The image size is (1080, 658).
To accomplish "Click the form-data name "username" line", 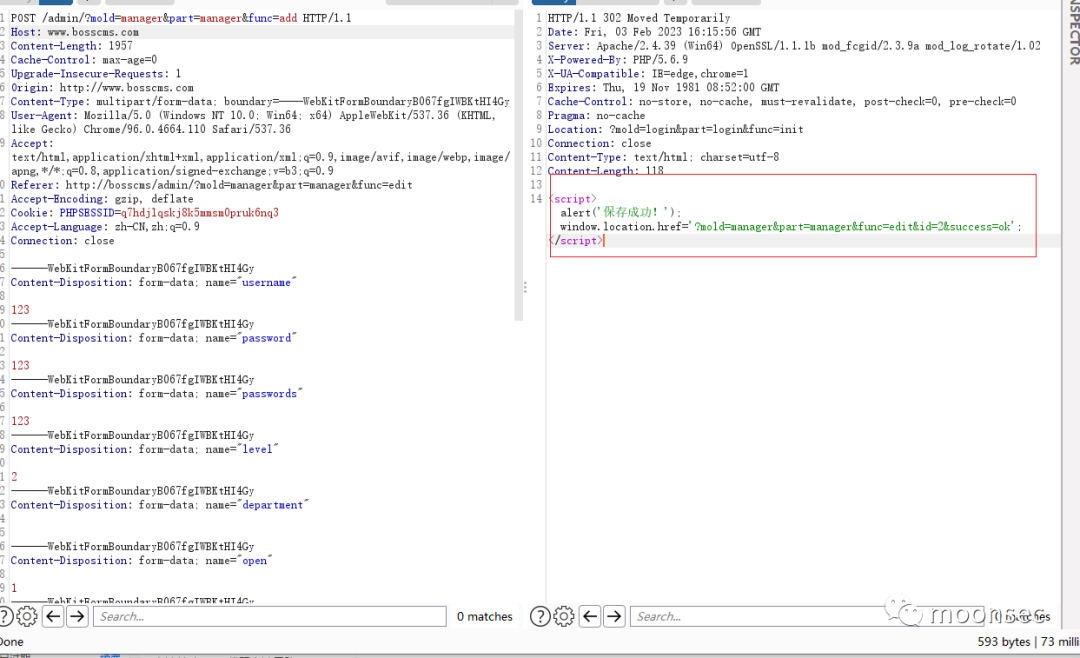I will click(x=153, y=282).
